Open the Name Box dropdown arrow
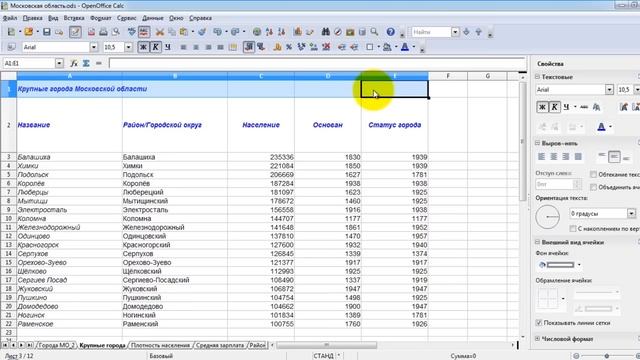 click(x=59, y=63)
